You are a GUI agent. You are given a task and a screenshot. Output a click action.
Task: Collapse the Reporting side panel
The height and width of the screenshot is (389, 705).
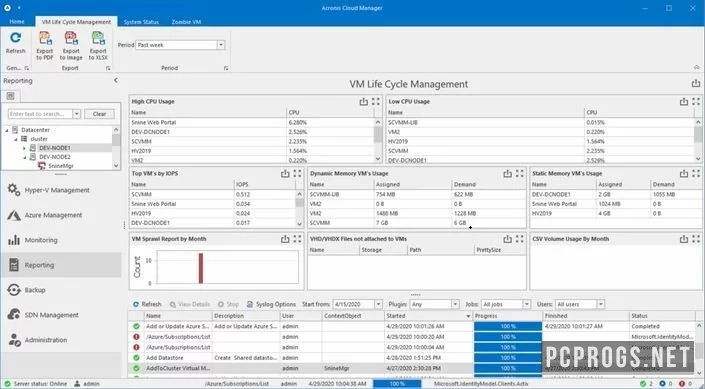pos(116,80)
